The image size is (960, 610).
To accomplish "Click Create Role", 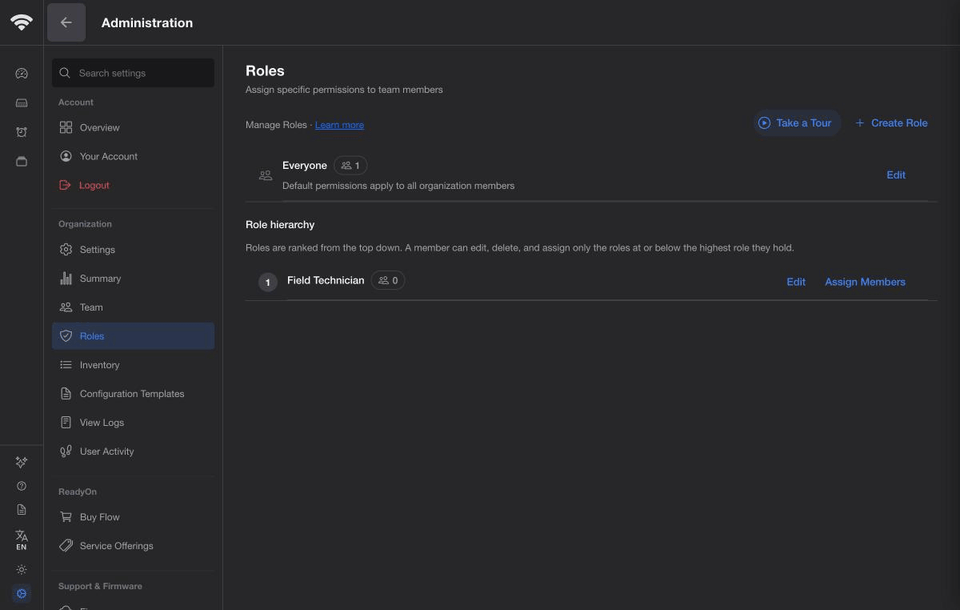I will (x=891, y=123).
